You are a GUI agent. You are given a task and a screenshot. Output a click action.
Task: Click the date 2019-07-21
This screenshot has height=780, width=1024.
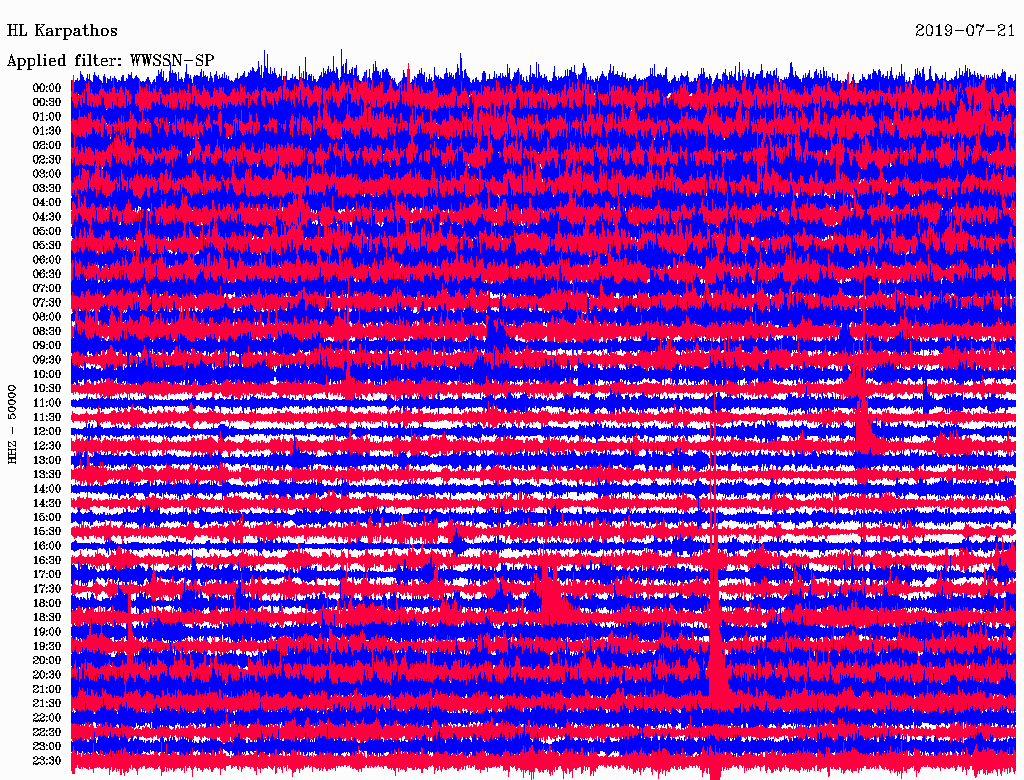965,30
